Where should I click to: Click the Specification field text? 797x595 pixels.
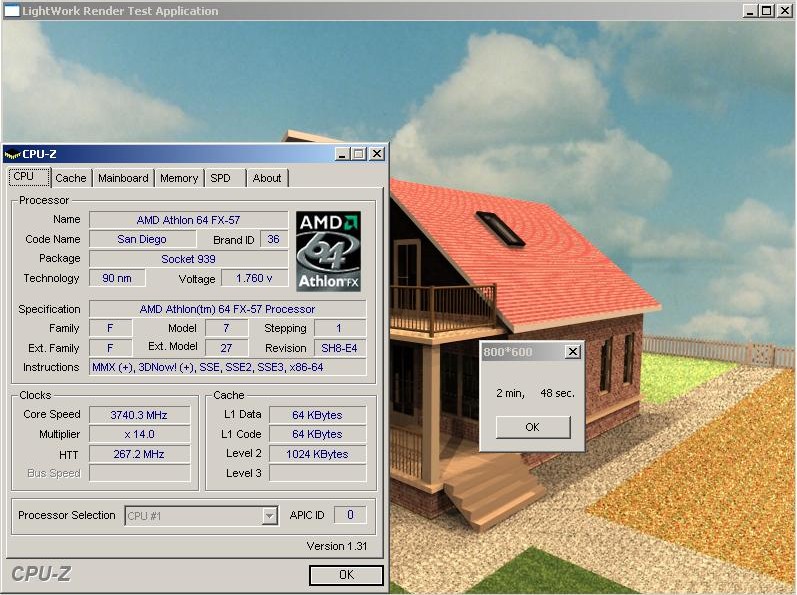pos(227,309)
